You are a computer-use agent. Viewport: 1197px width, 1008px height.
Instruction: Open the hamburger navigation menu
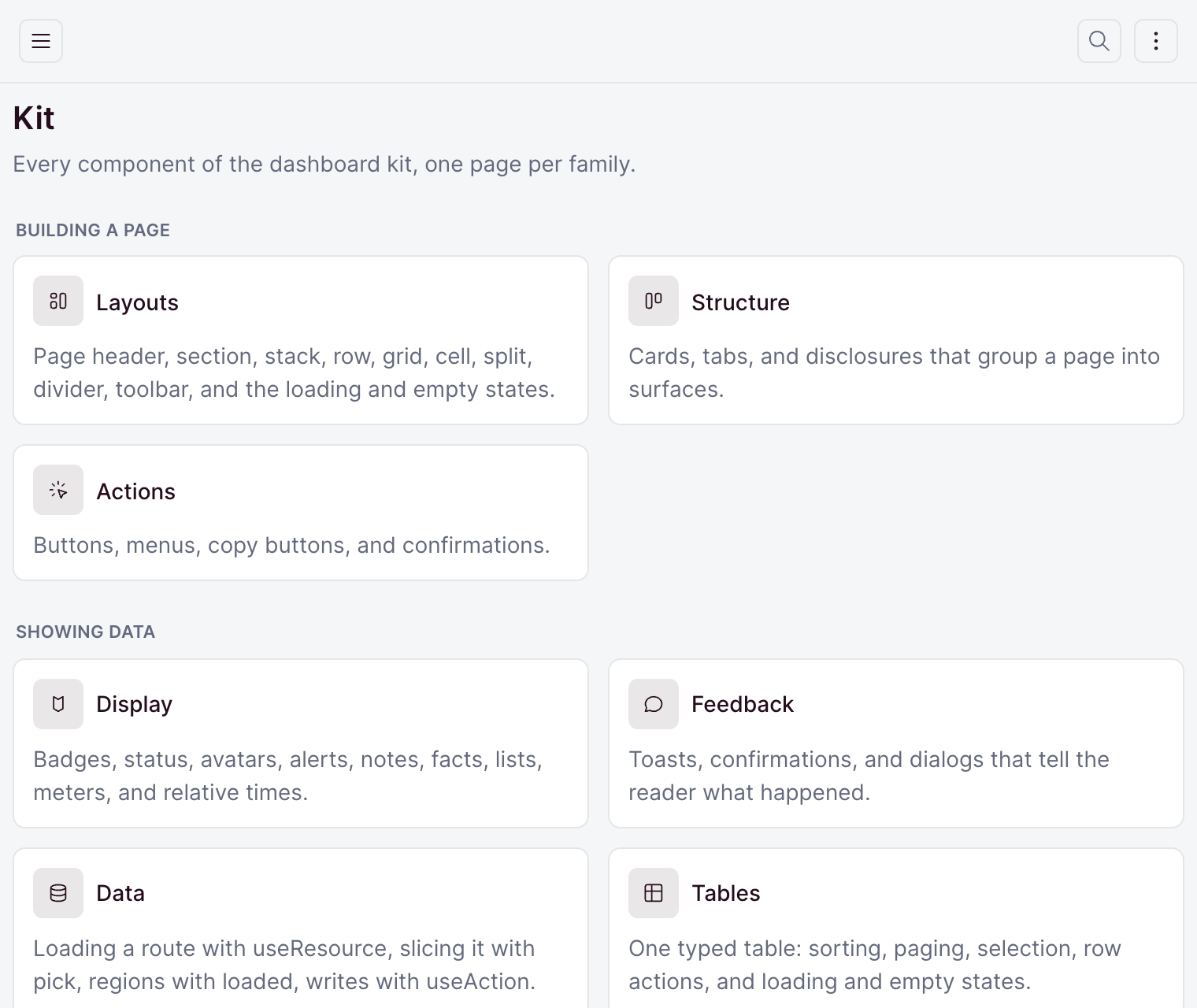click(x=41, y=41)
